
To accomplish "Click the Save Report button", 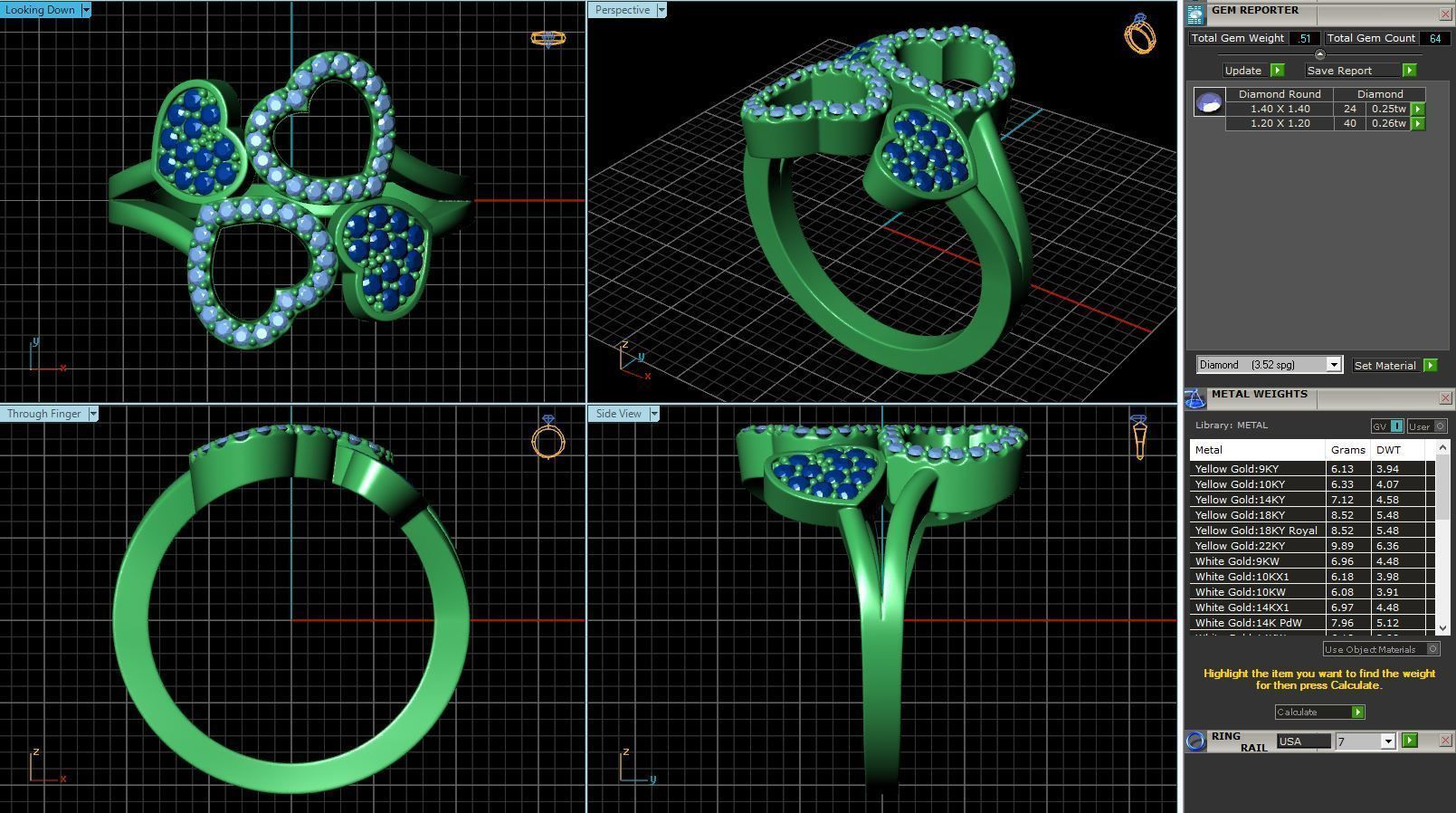I will point(1353,70).
